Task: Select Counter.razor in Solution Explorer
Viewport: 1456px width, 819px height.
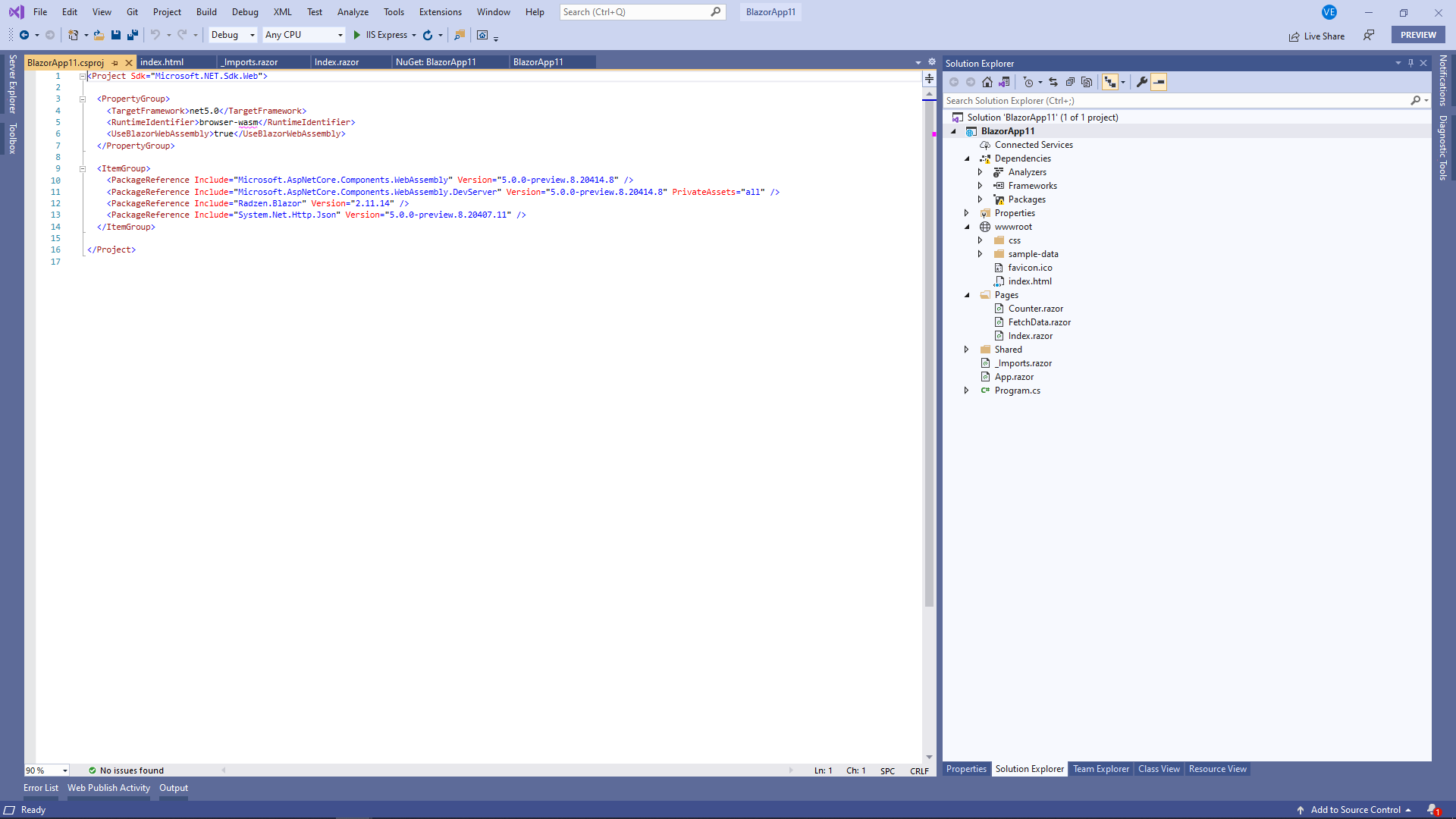Action: click(x=1035, y=309)
